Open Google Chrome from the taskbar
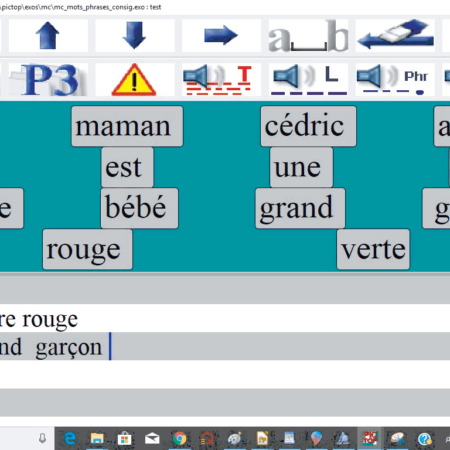This screenshot has width=450, height=450. coord(180,438)
